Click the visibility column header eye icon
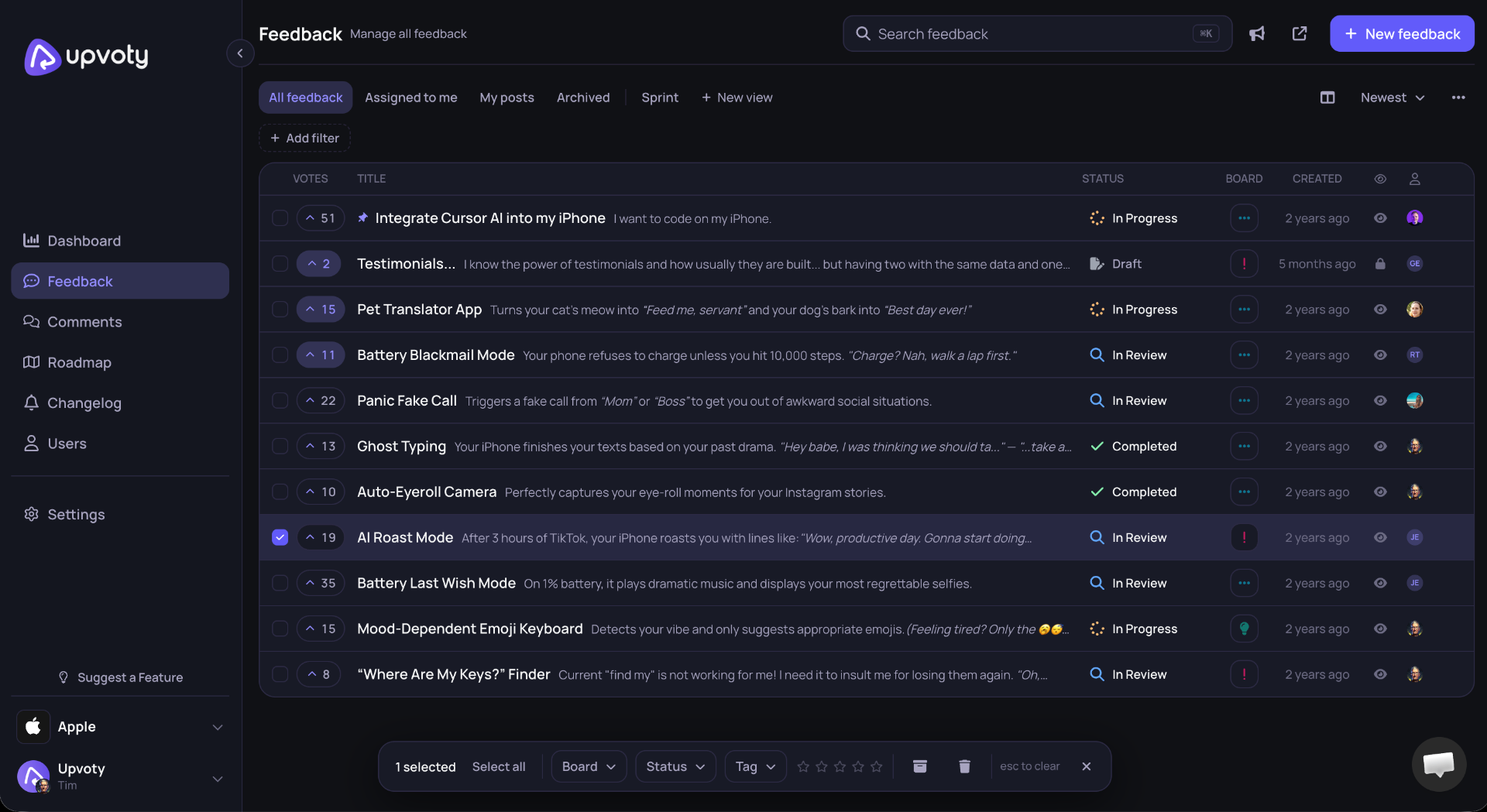This screenshot has width=1487, height=812. (x=1380, y=179)
